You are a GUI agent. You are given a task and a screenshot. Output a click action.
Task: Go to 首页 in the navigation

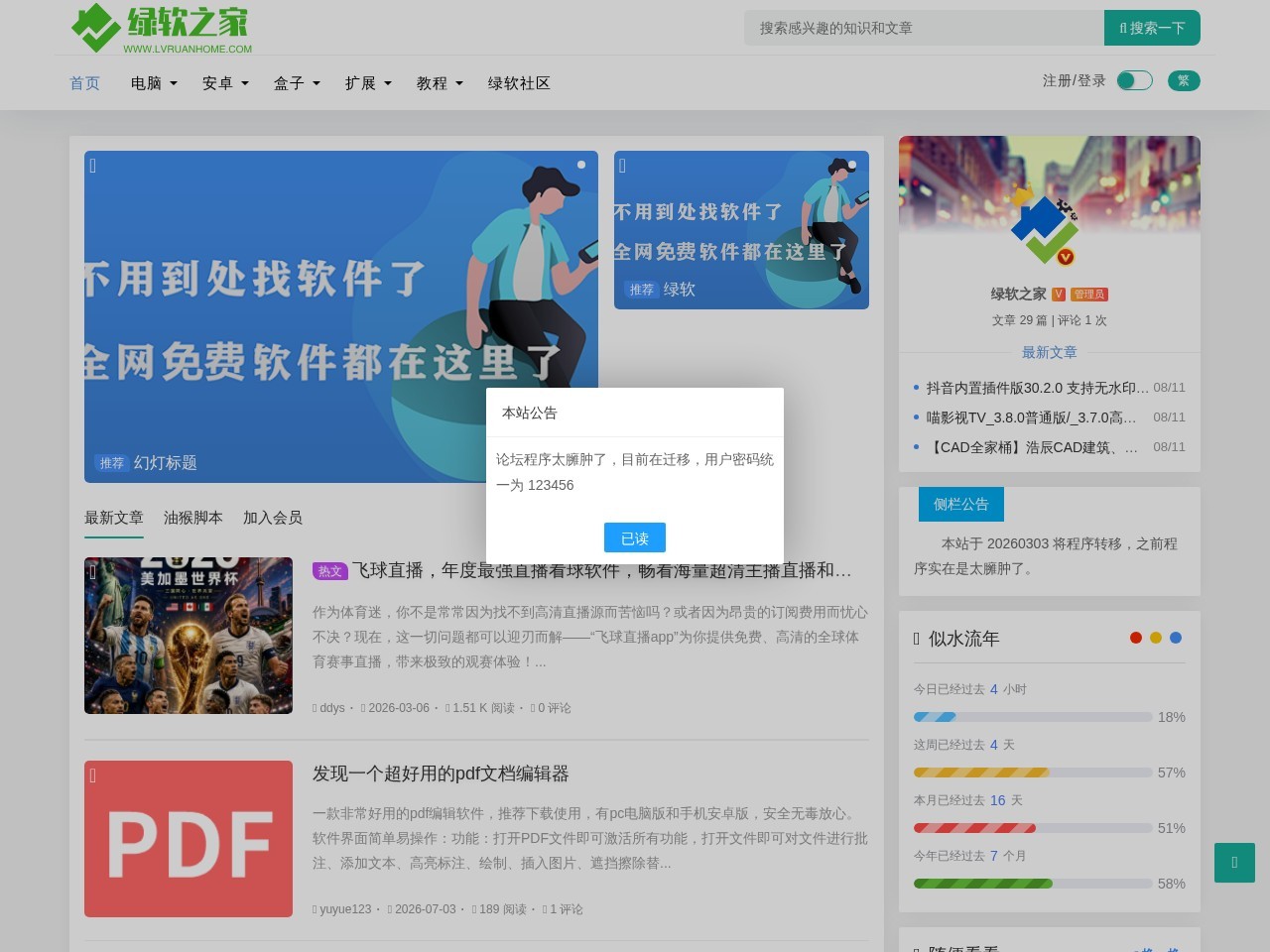pos(84,83)
